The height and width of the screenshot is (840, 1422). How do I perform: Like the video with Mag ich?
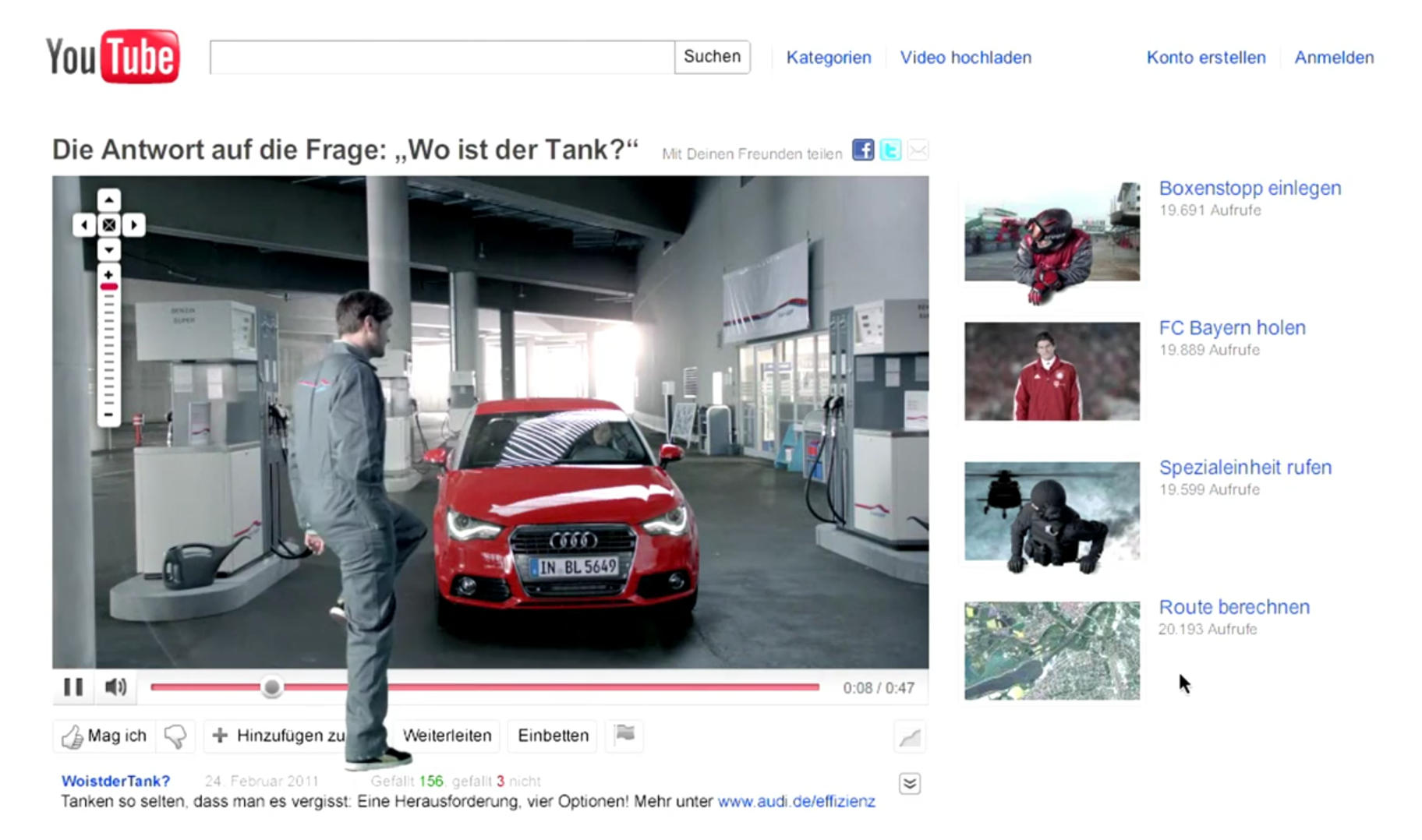tap(104, 736)
